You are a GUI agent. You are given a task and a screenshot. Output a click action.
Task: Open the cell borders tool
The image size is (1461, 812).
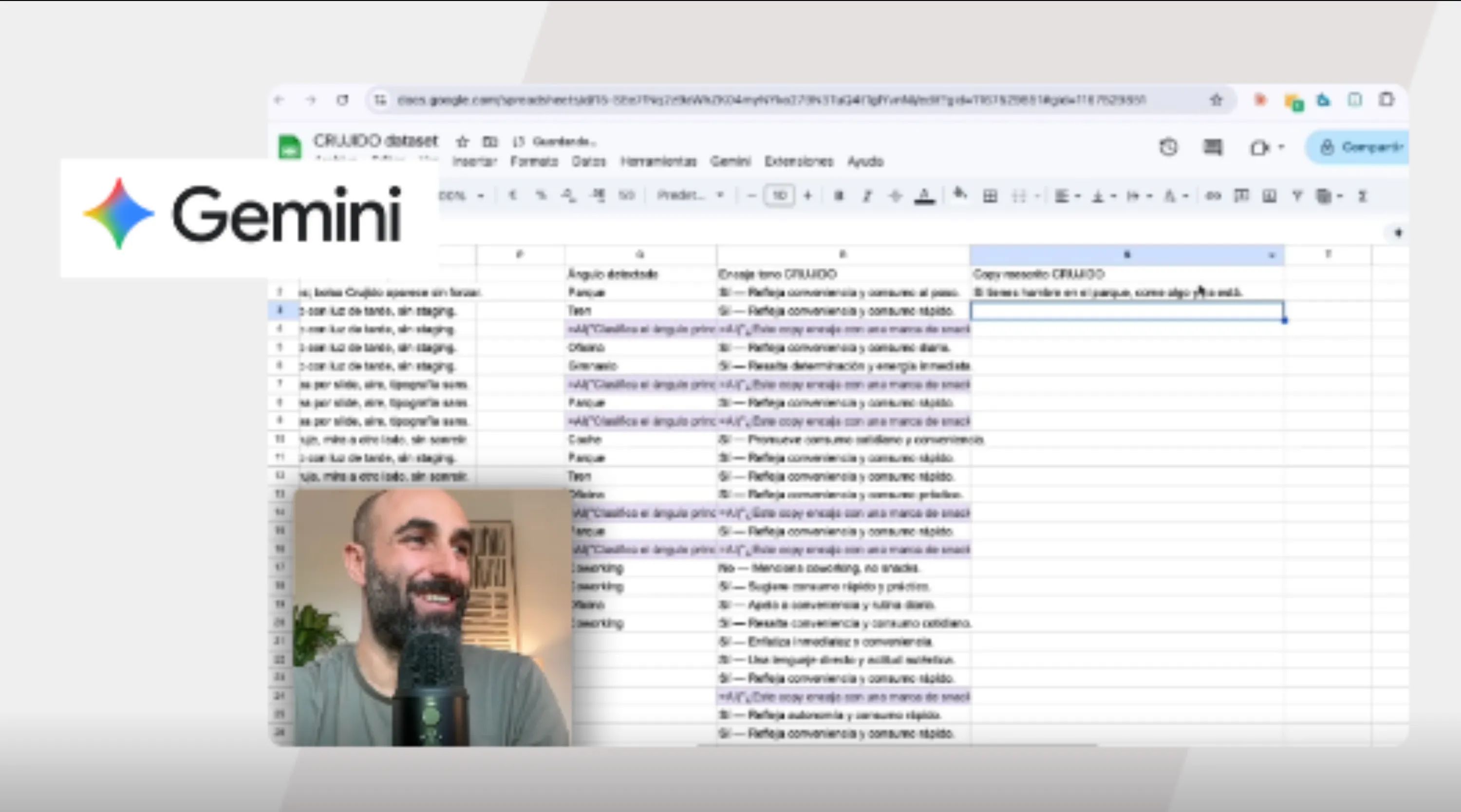pos(990,196)
